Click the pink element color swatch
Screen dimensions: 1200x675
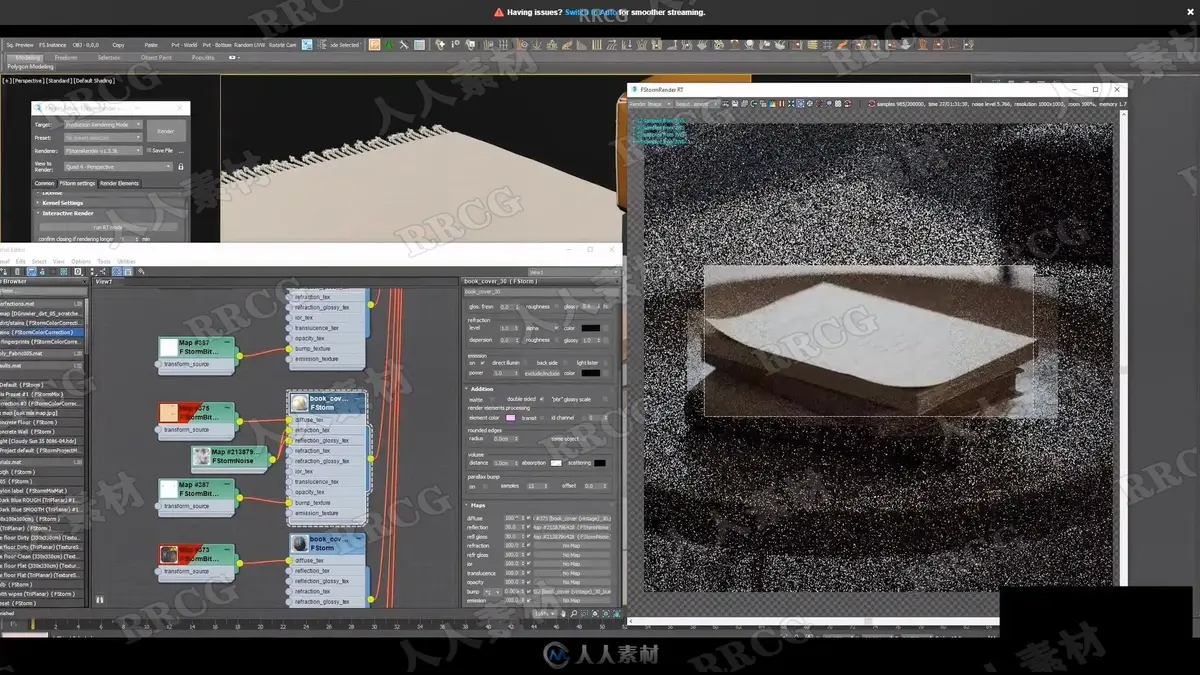[511, 418]
